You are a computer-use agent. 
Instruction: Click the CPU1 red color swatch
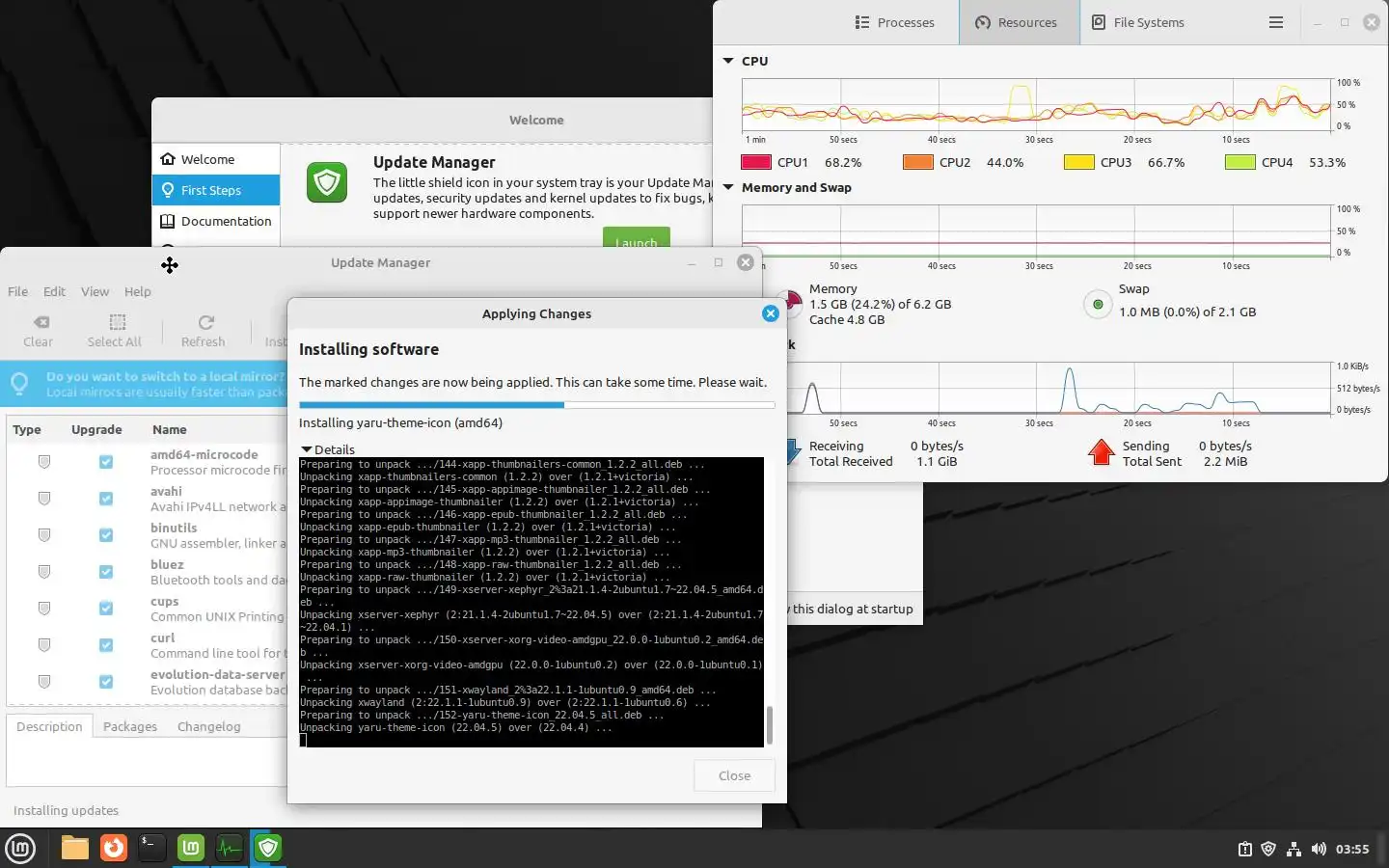[x=756, y=162]
